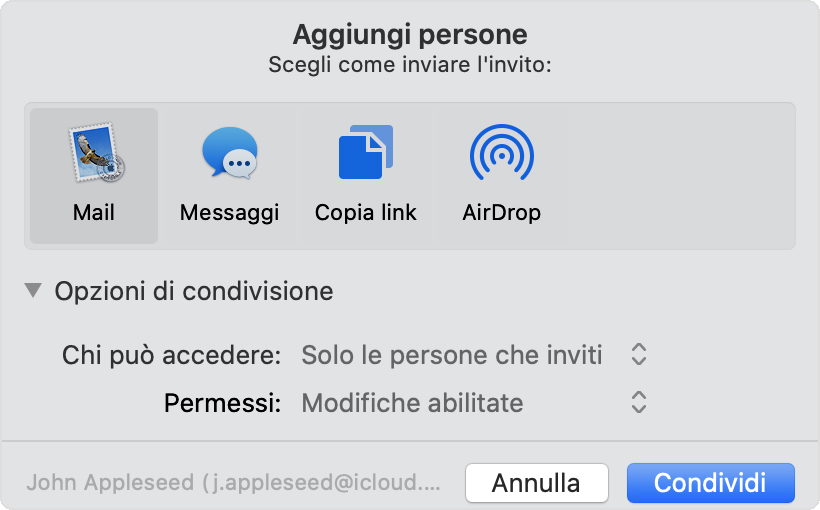Viewport: 820px width, 510px height.
Task: Click the Aggiungi persone title
Action: tap(410, 35)
